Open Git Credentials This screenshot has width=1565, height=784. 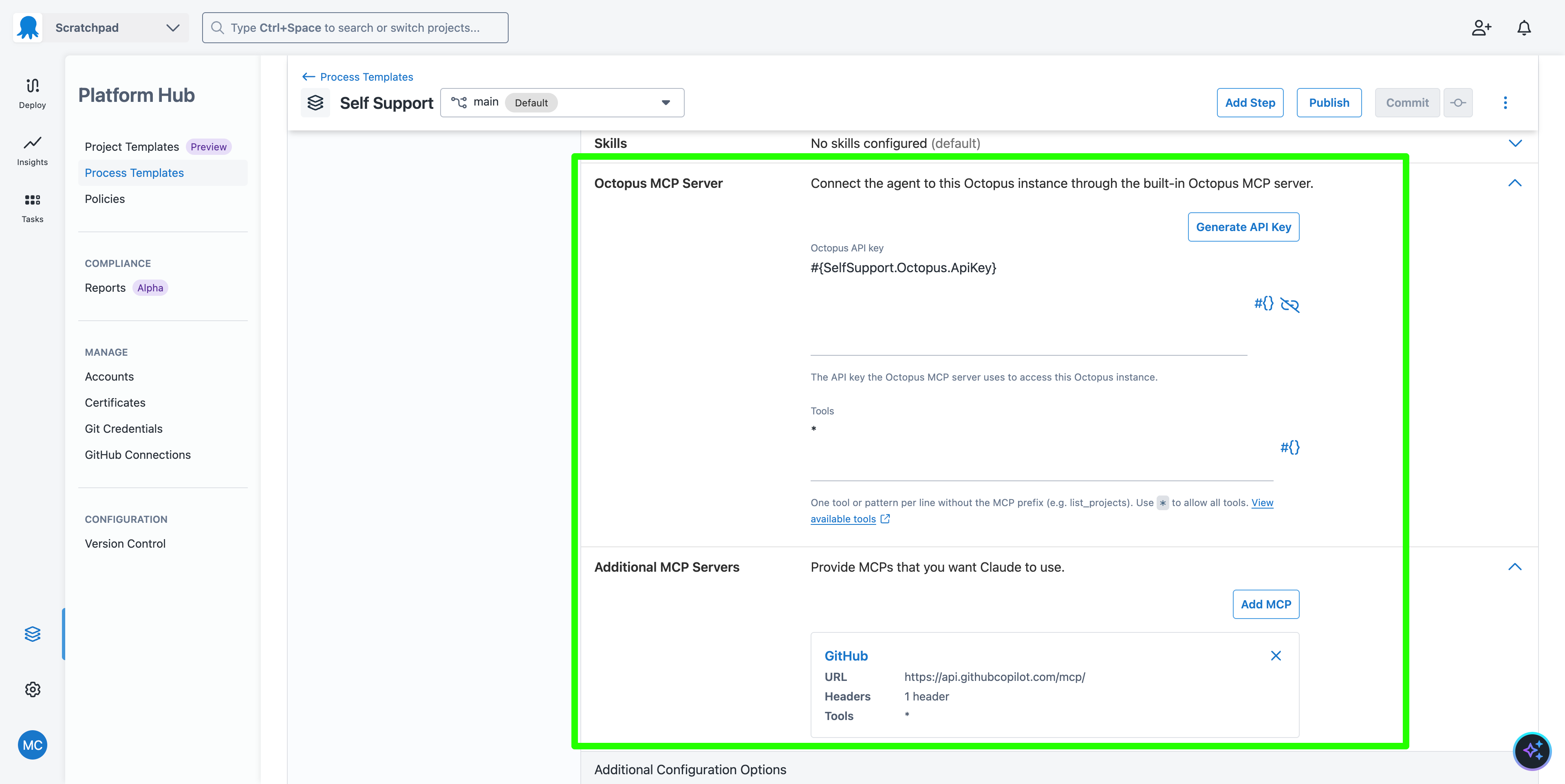[124, 429]
